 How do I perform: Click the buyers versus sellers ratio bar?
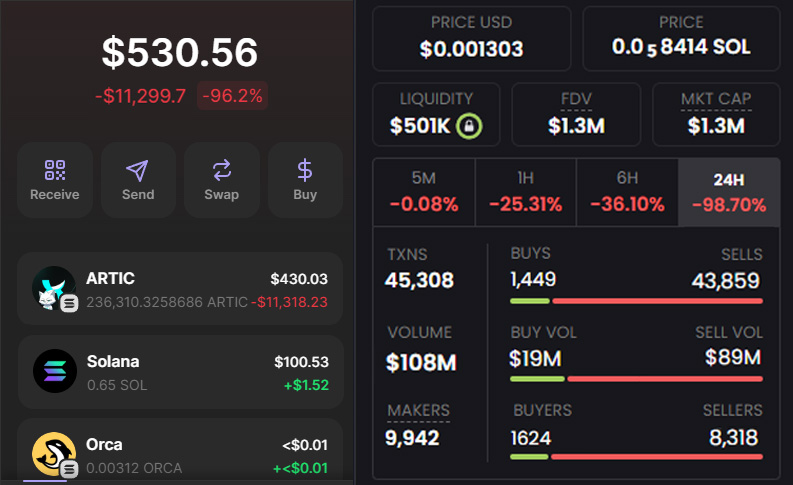pos(636,457)
